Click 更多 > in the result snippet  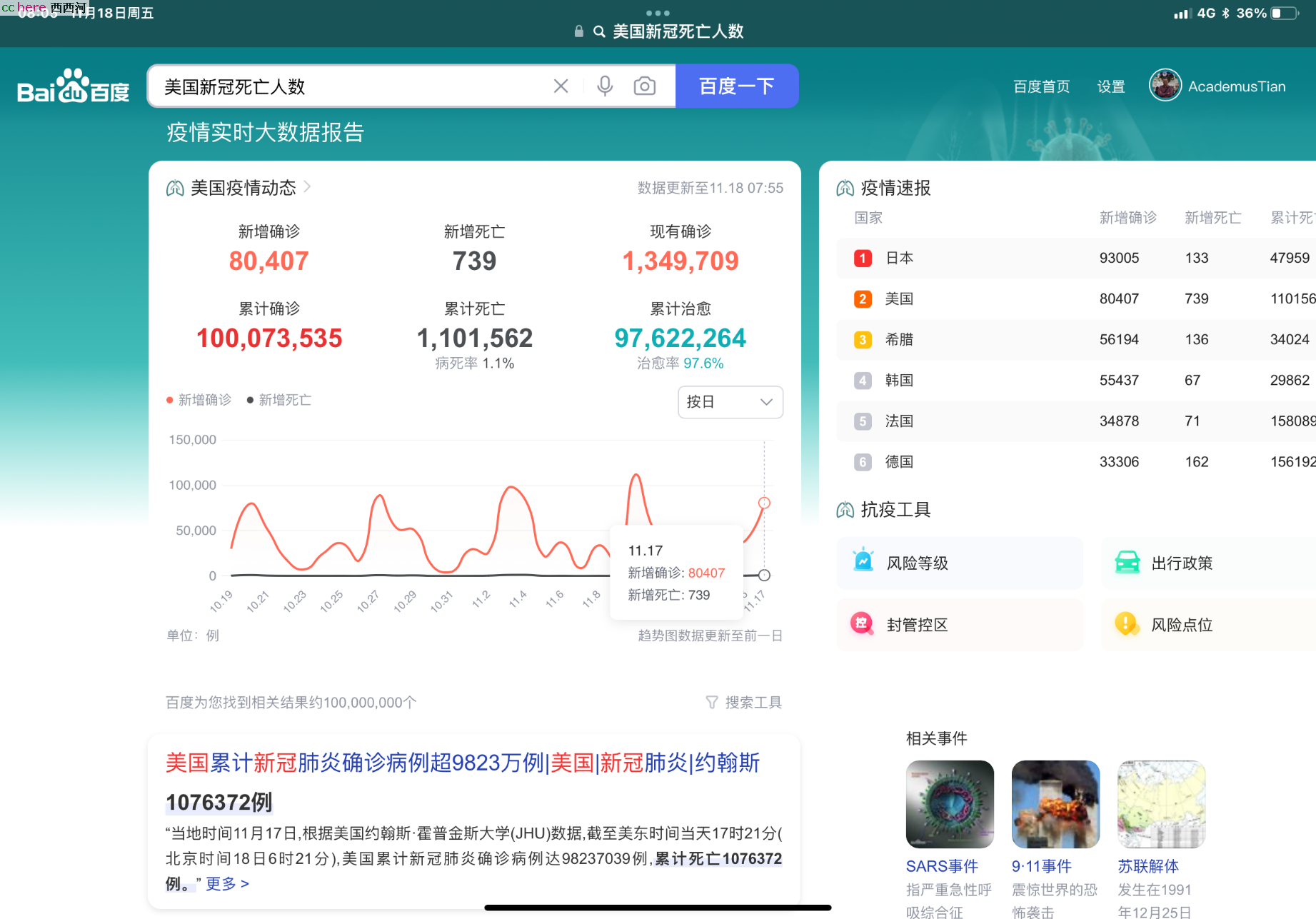pyautogui.click(x=227, y=884)
